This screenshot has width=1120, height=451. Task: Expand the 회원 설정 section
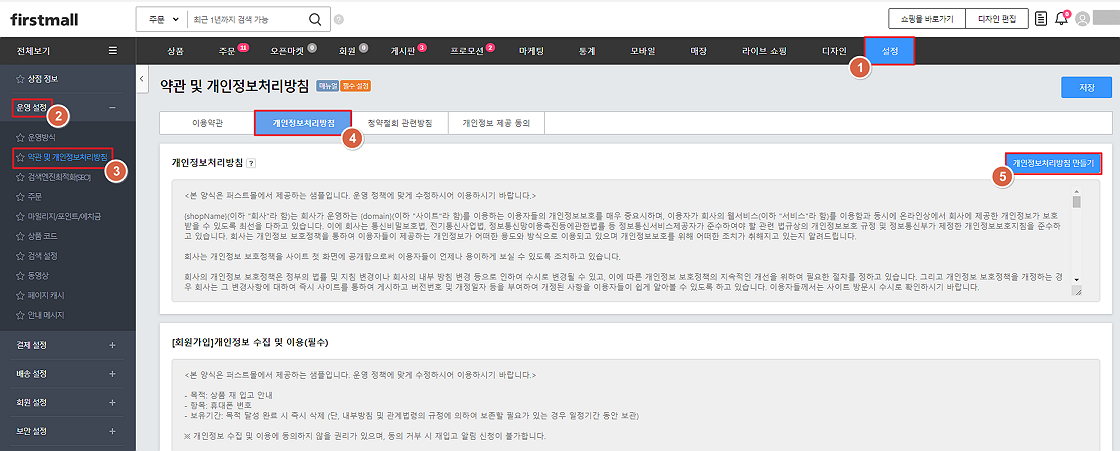[112, 402]
